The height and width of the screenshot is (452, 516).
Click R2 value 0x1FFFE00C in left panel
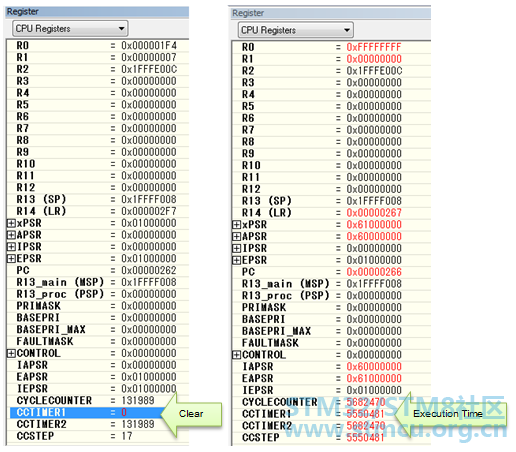149,69
